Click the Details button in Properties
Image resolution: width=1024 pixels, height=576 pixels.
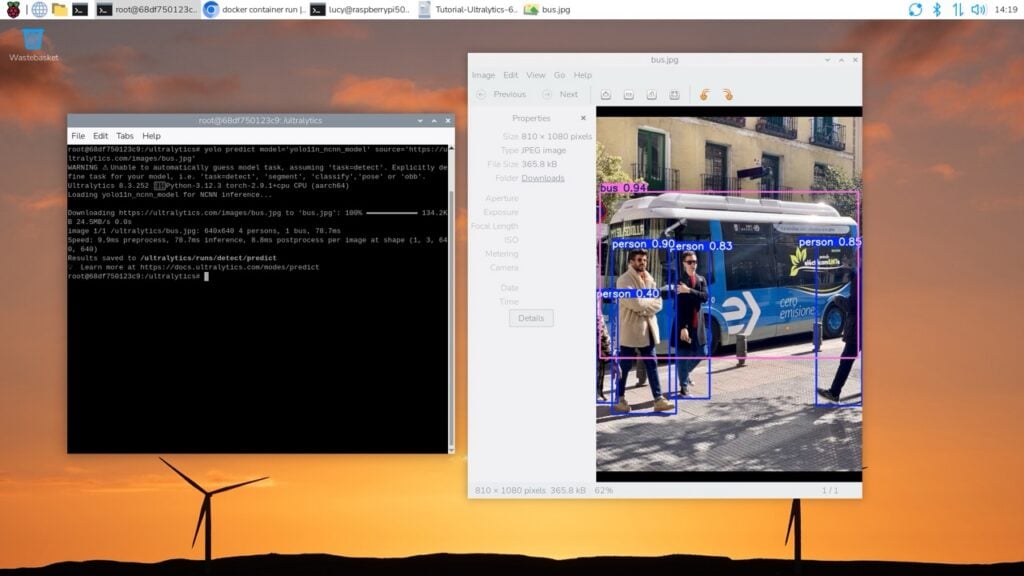tap(531, 318)
